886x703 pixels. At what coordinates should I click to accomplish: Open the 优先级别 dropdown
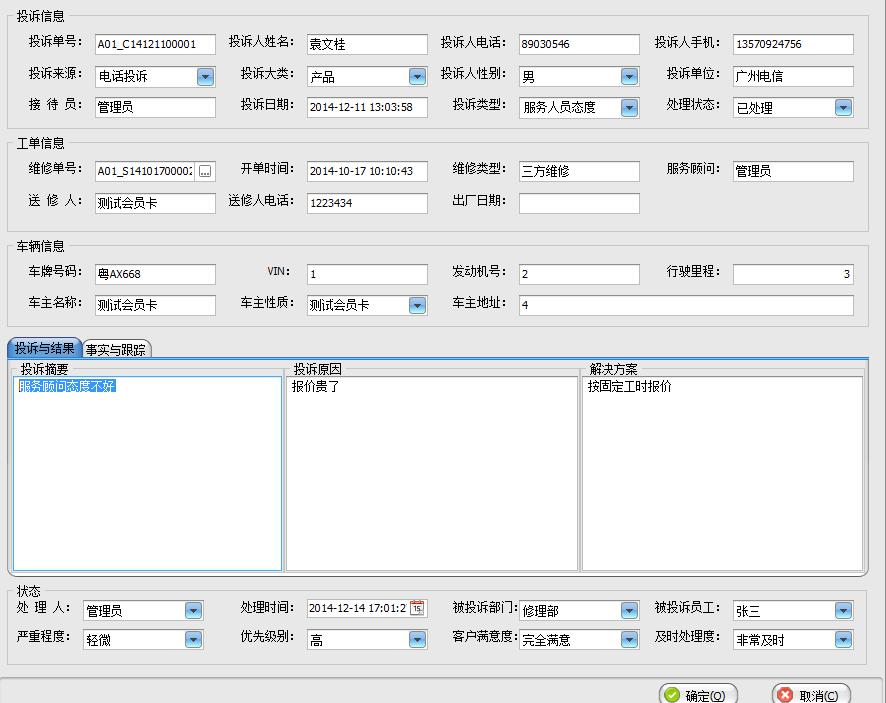(417, 640)
